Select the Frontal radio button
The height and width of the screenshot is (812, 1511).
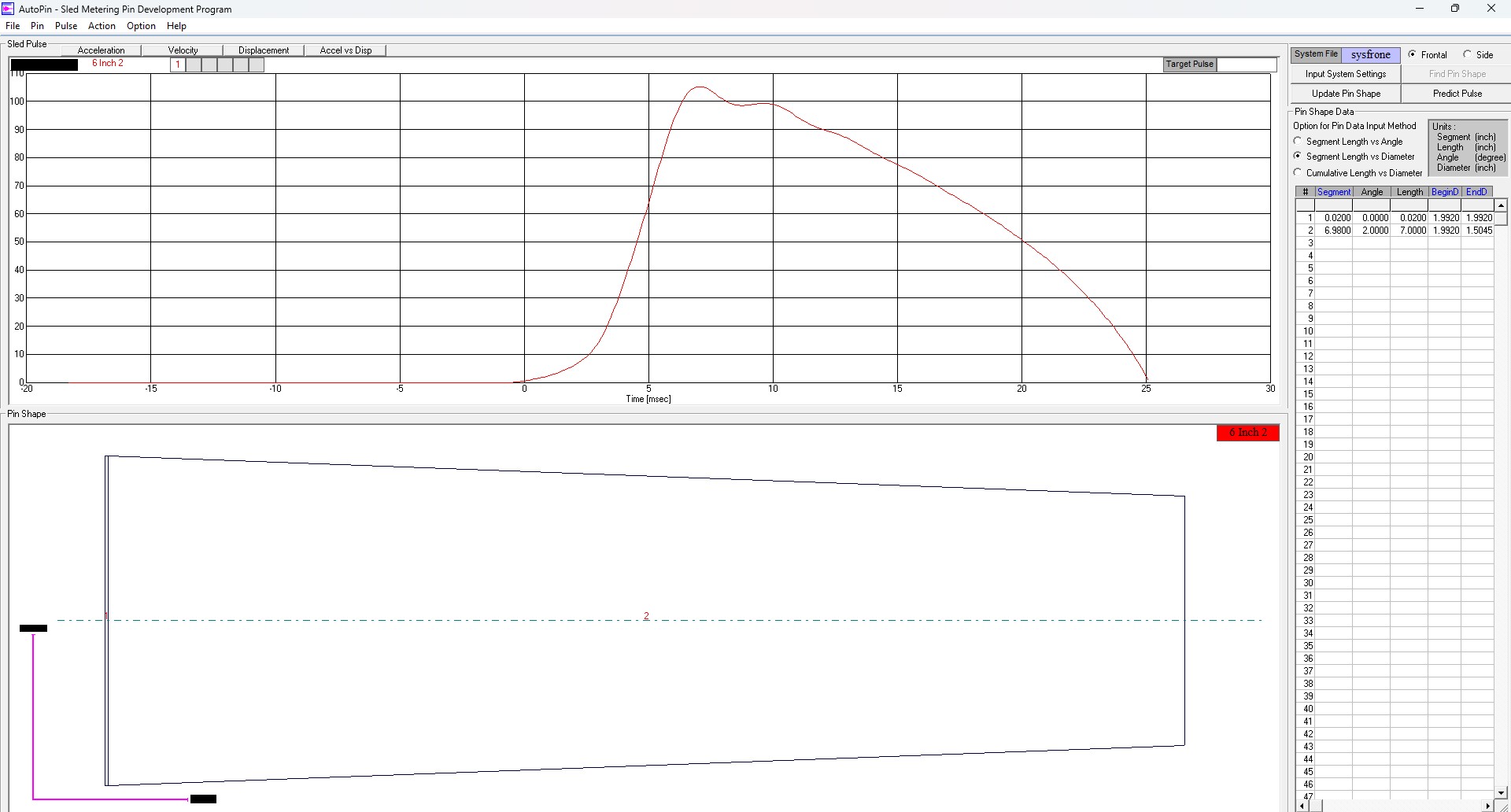click(1413, 54)
